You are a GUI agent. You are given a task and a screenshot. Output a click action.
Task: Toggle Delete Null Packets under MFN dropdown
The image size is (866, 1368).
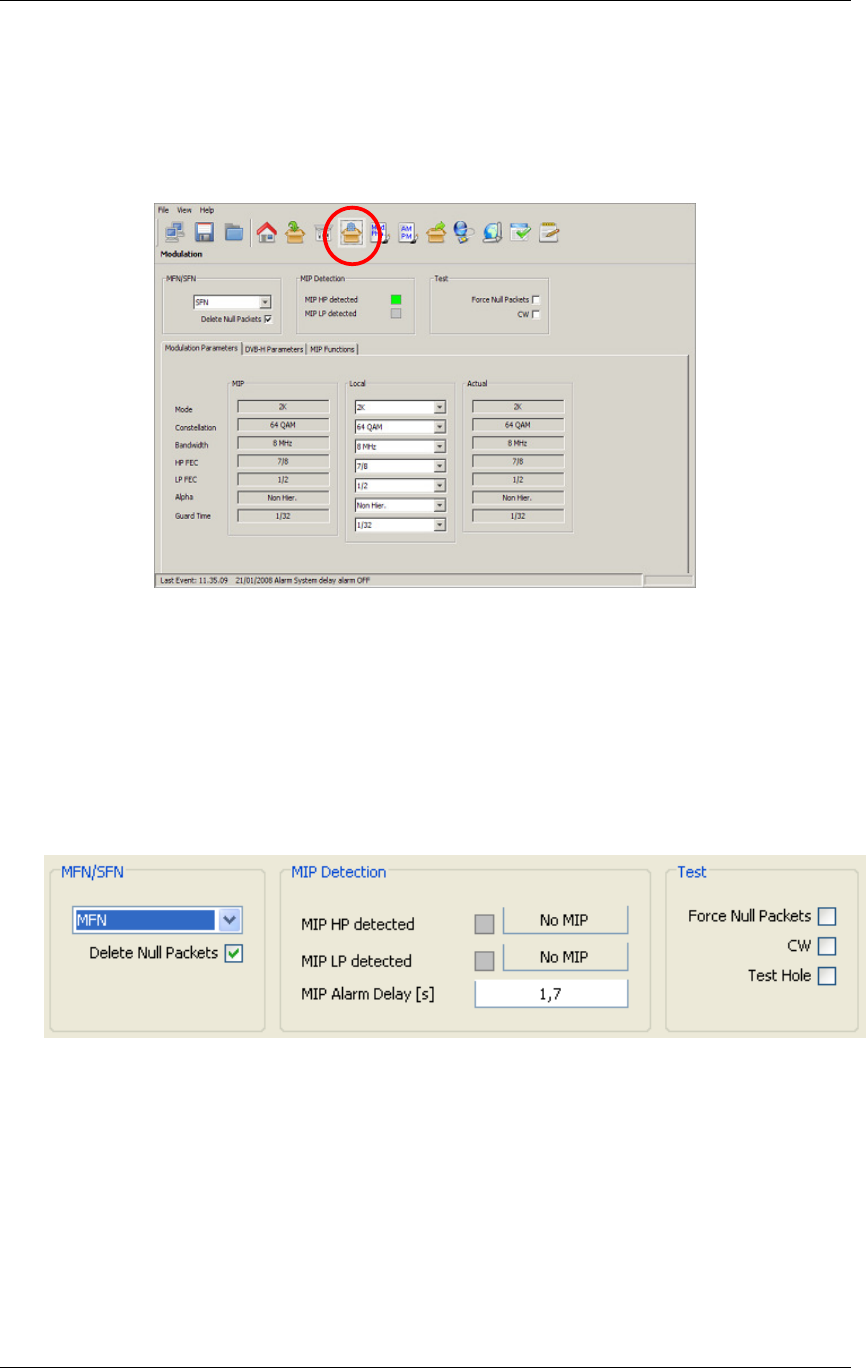click(233, 953)
